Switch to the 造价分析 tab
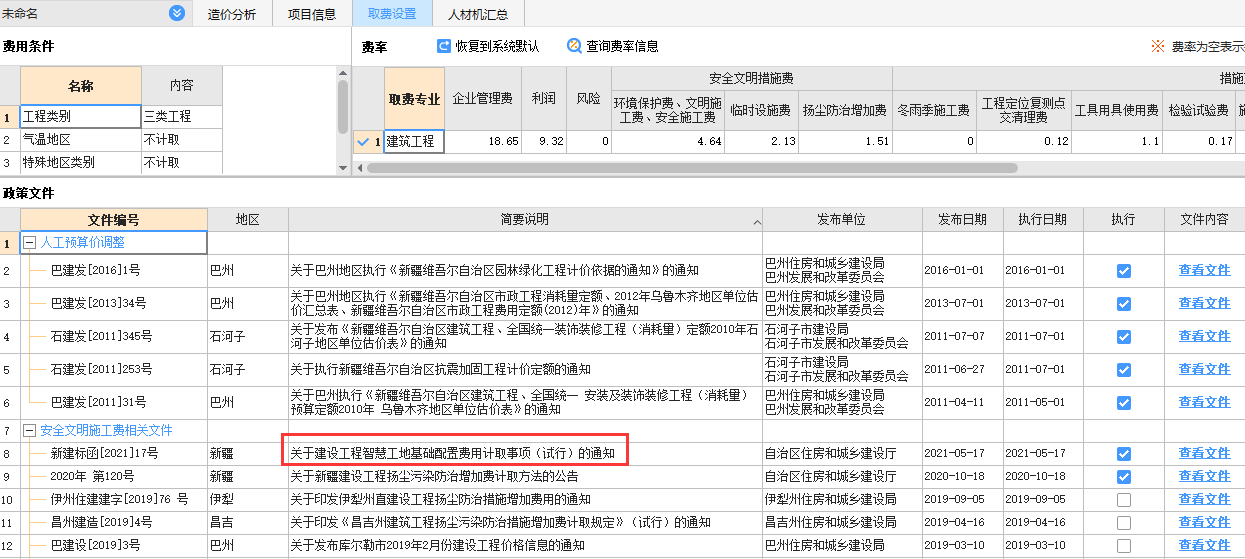1245x559 pixels. [231, 14]
